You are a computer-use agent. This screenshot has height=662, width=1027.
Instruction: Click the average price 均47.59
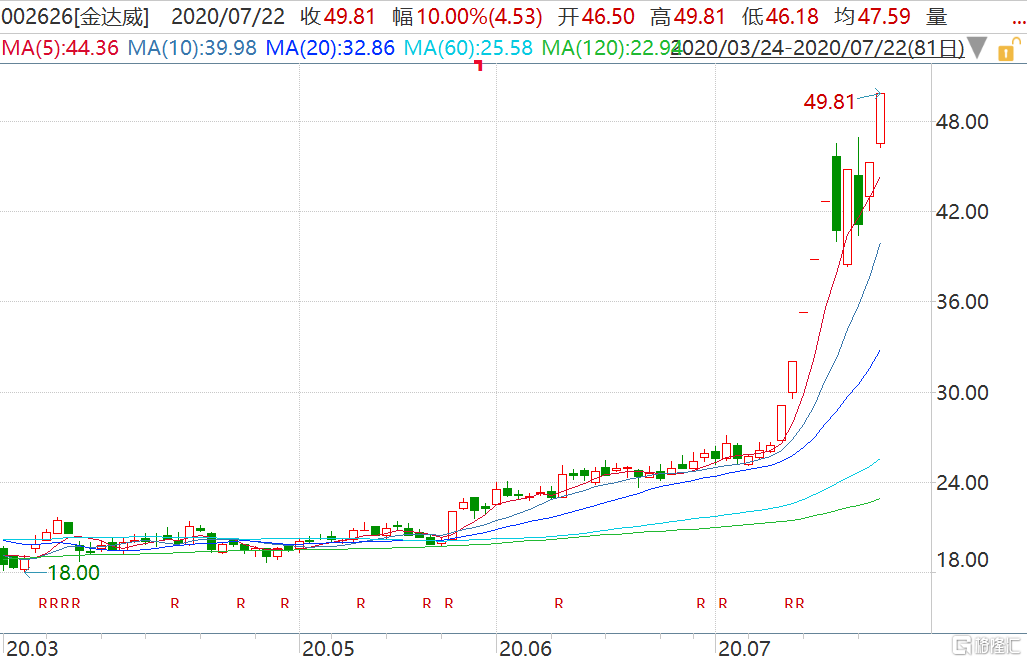pyautogui.click(x=872, y=17)
